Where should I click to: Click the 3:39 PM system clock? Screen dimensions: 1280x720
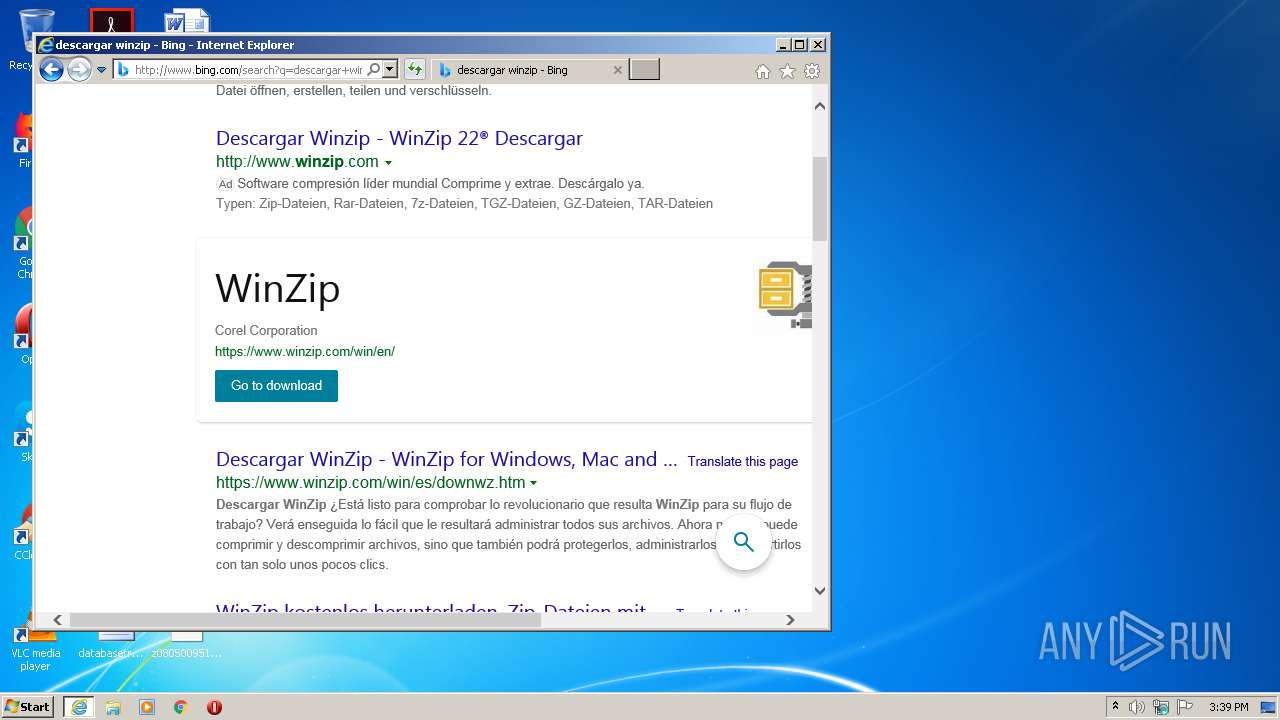(1228, 707)
